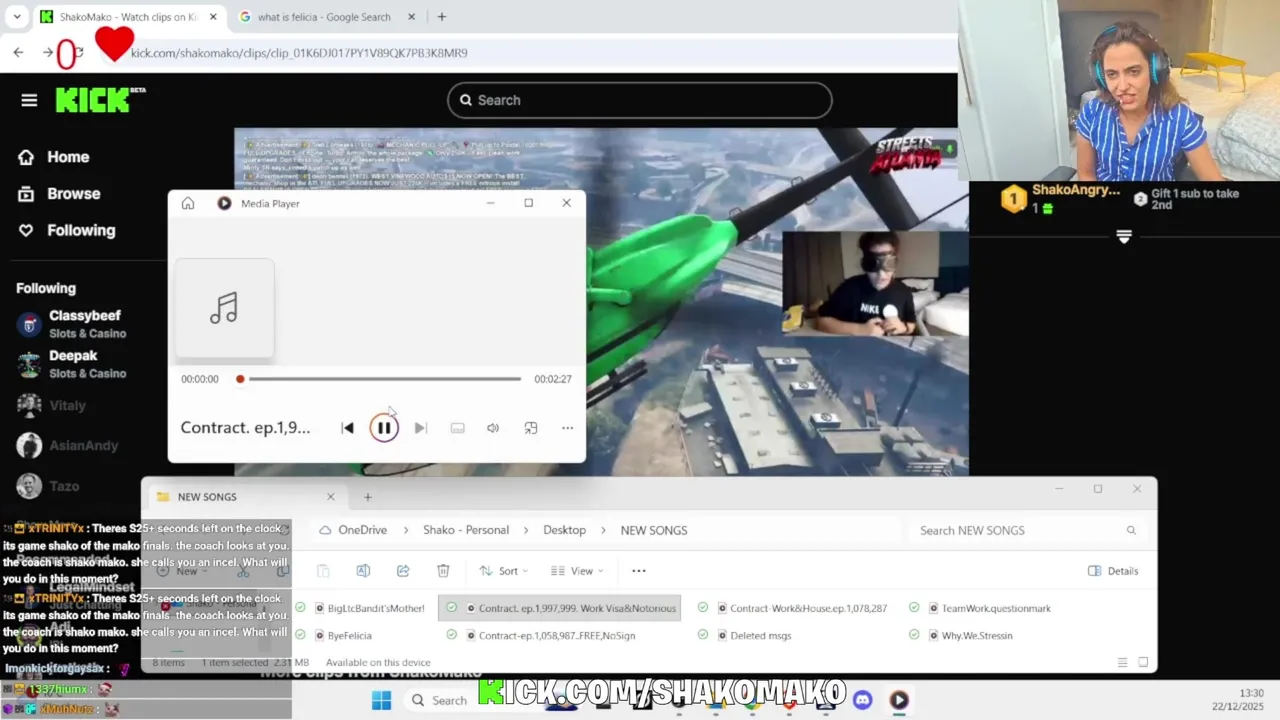Click the music note album art
The height and width of the screenshot is (720, 1280).
tap(225, 308)
